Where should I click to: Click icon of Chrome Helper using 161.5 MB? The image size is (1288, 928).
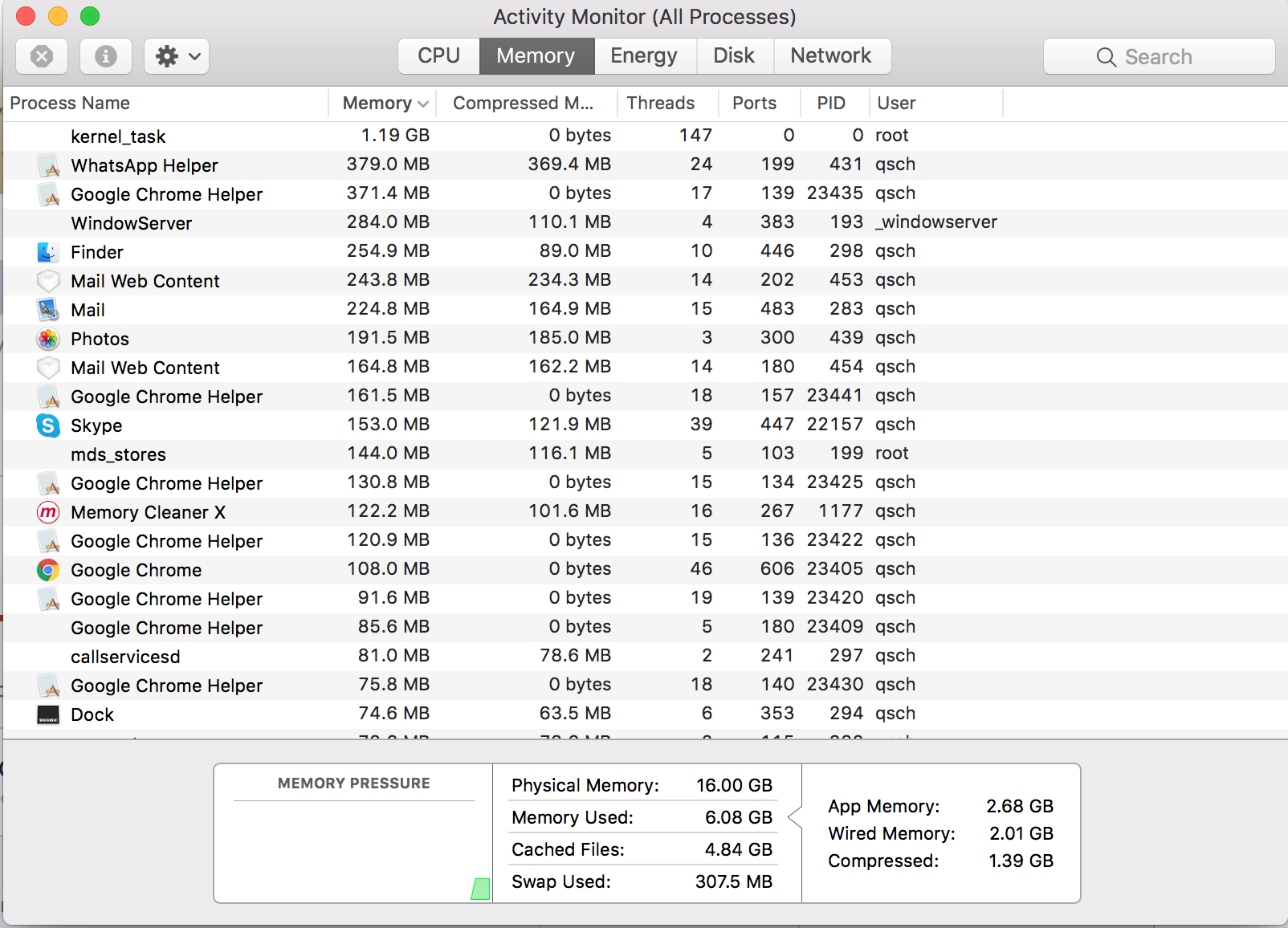pos(49,397)
